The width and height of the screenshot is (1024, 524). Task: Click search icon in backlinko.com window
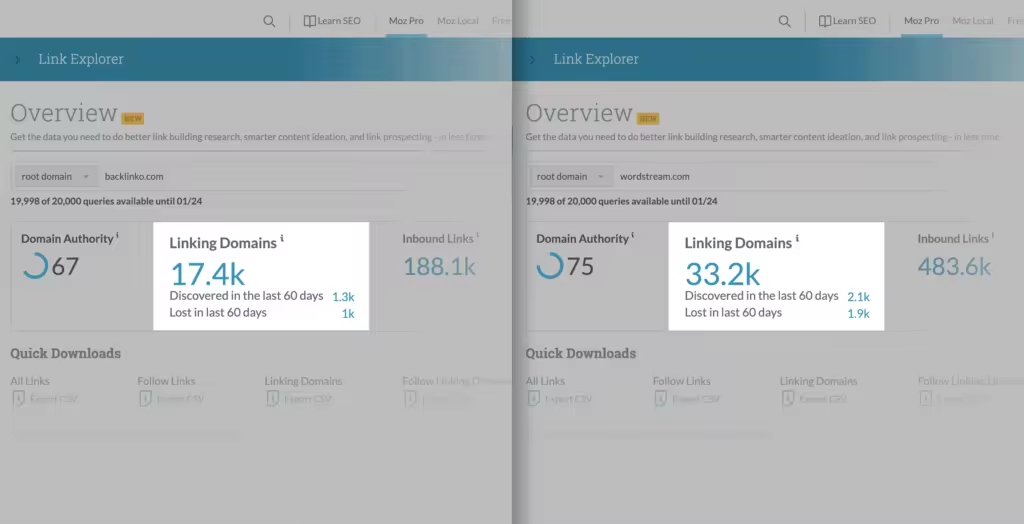point(269,21)
